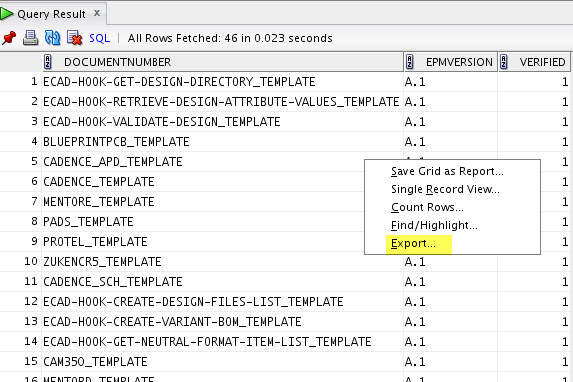
Task: Select ECAD-HOOK-CREATE-DESIGN-FILES-LIST_TEMPLATE cell
Action: click(223, 302)
